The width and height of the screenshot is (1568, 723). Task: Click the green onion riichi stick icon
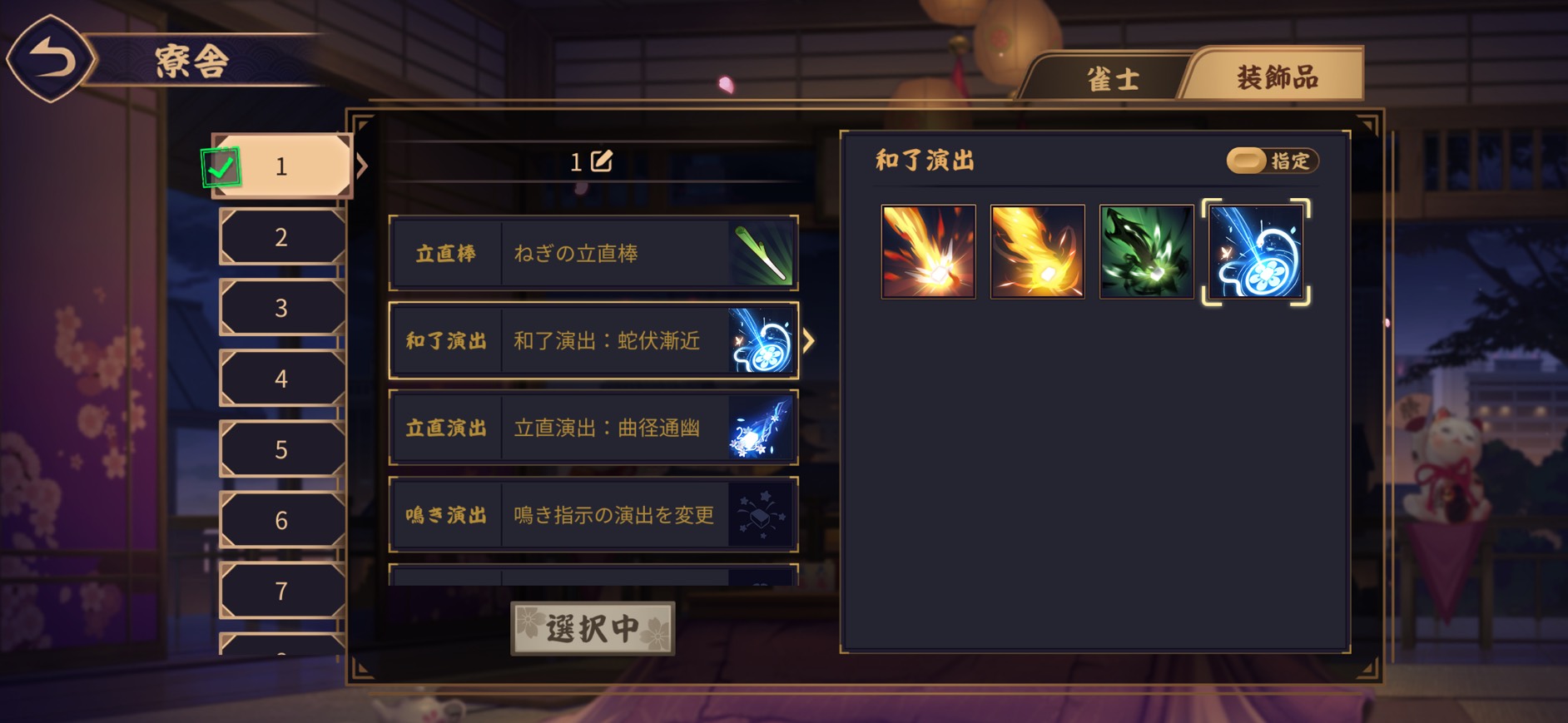coord(762,254)
